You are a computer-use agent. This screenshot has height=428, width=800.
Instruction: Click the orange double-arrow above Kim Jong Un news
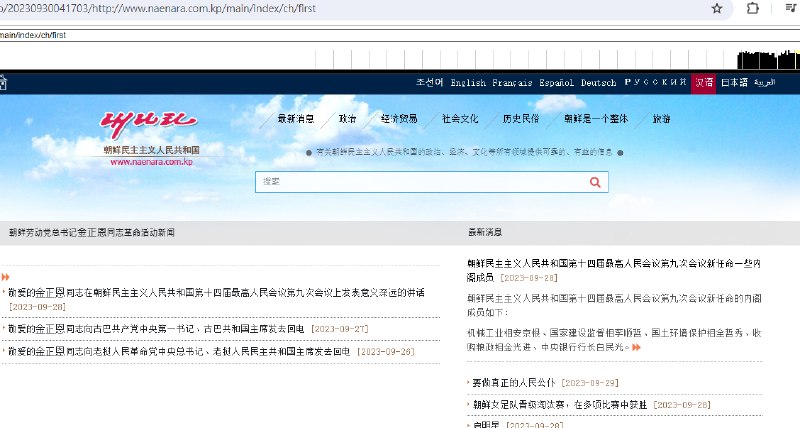[5, 277]
